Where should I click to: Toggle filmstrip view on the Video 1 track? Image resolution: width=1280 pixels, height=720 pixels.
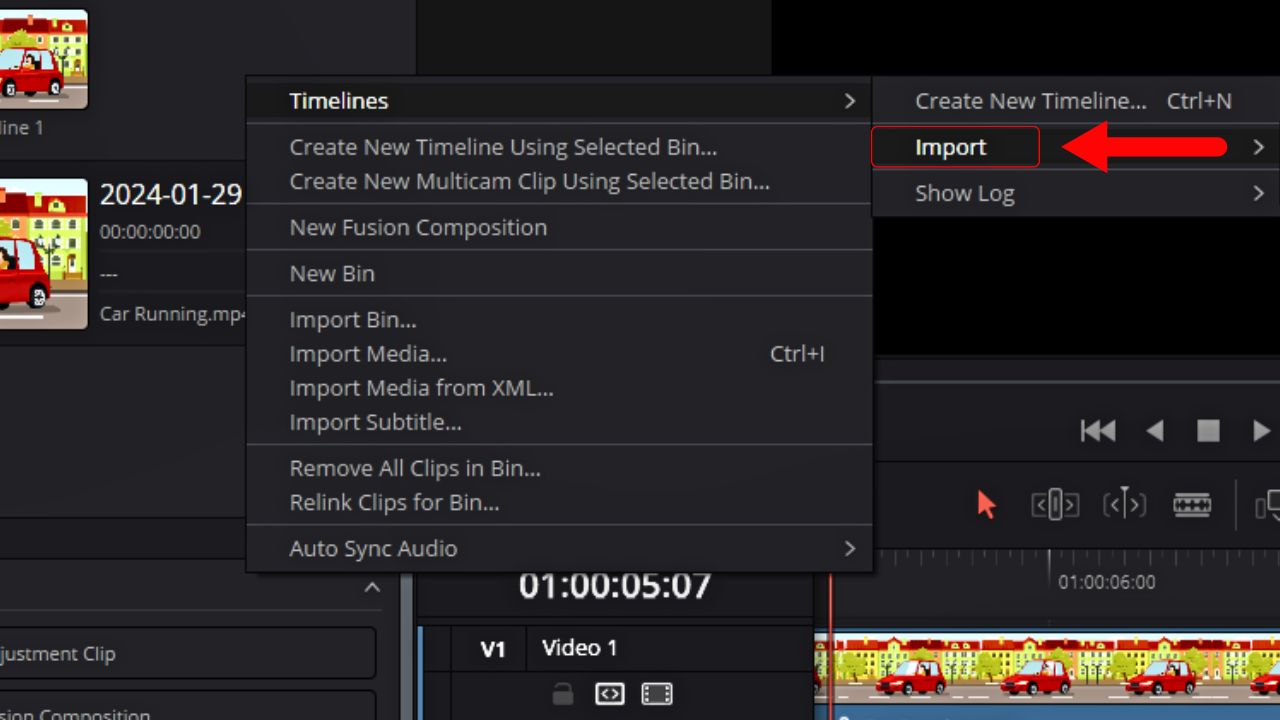[657, 694]
